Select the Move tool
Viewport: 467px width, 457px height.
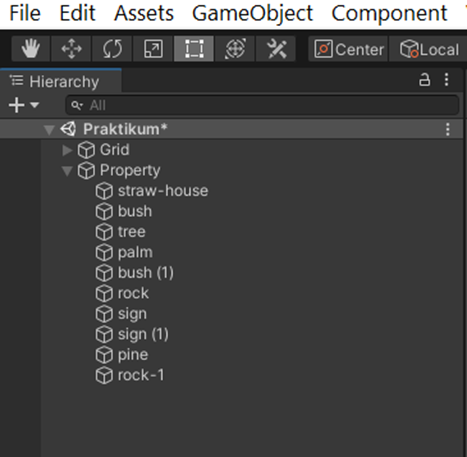[71, 49]
